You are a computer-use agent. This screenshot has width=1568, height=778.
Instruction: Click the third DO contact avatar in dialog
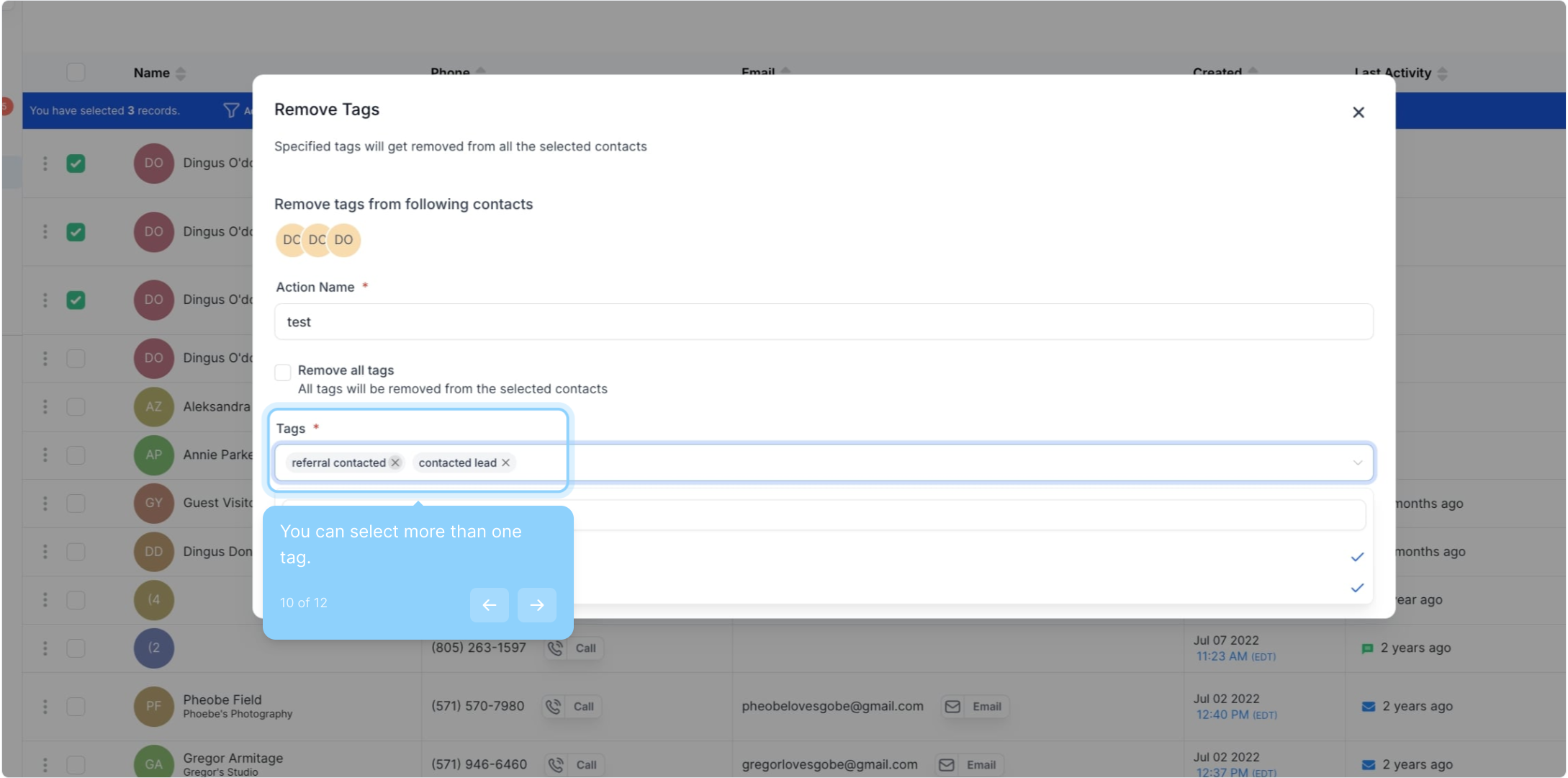point(344,240)
